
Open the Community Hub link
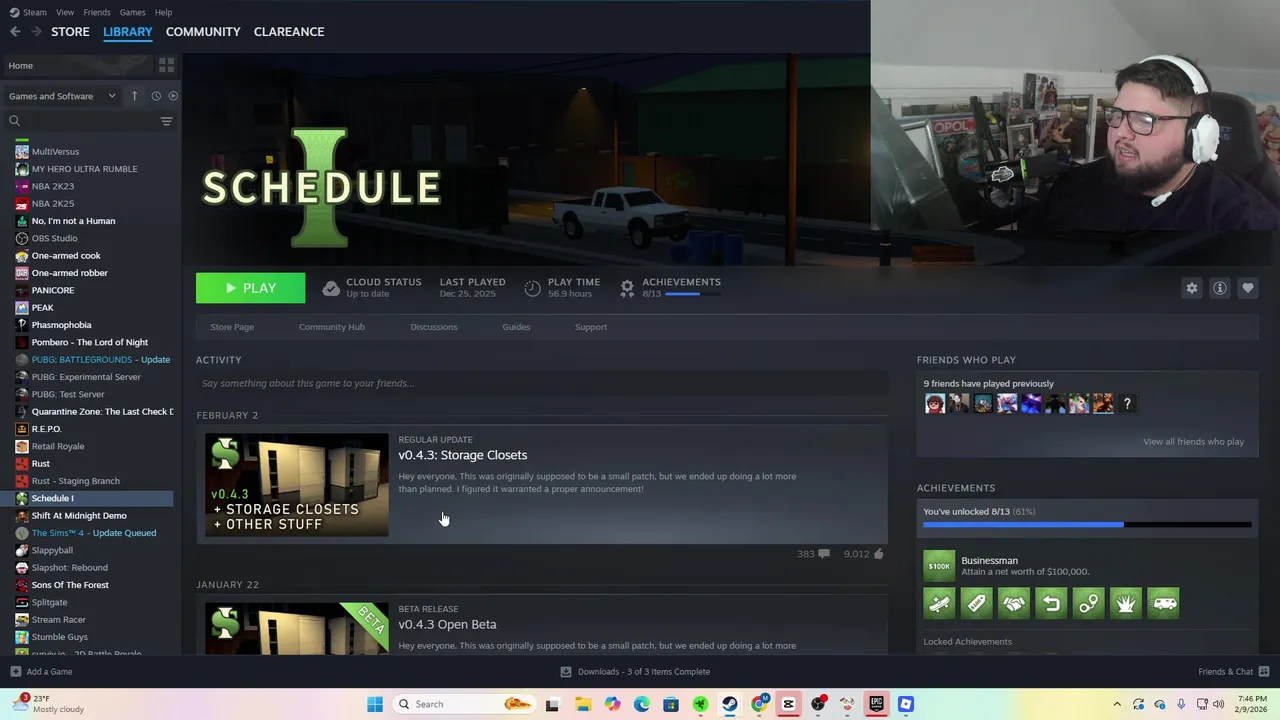click(x=332, y=327)
